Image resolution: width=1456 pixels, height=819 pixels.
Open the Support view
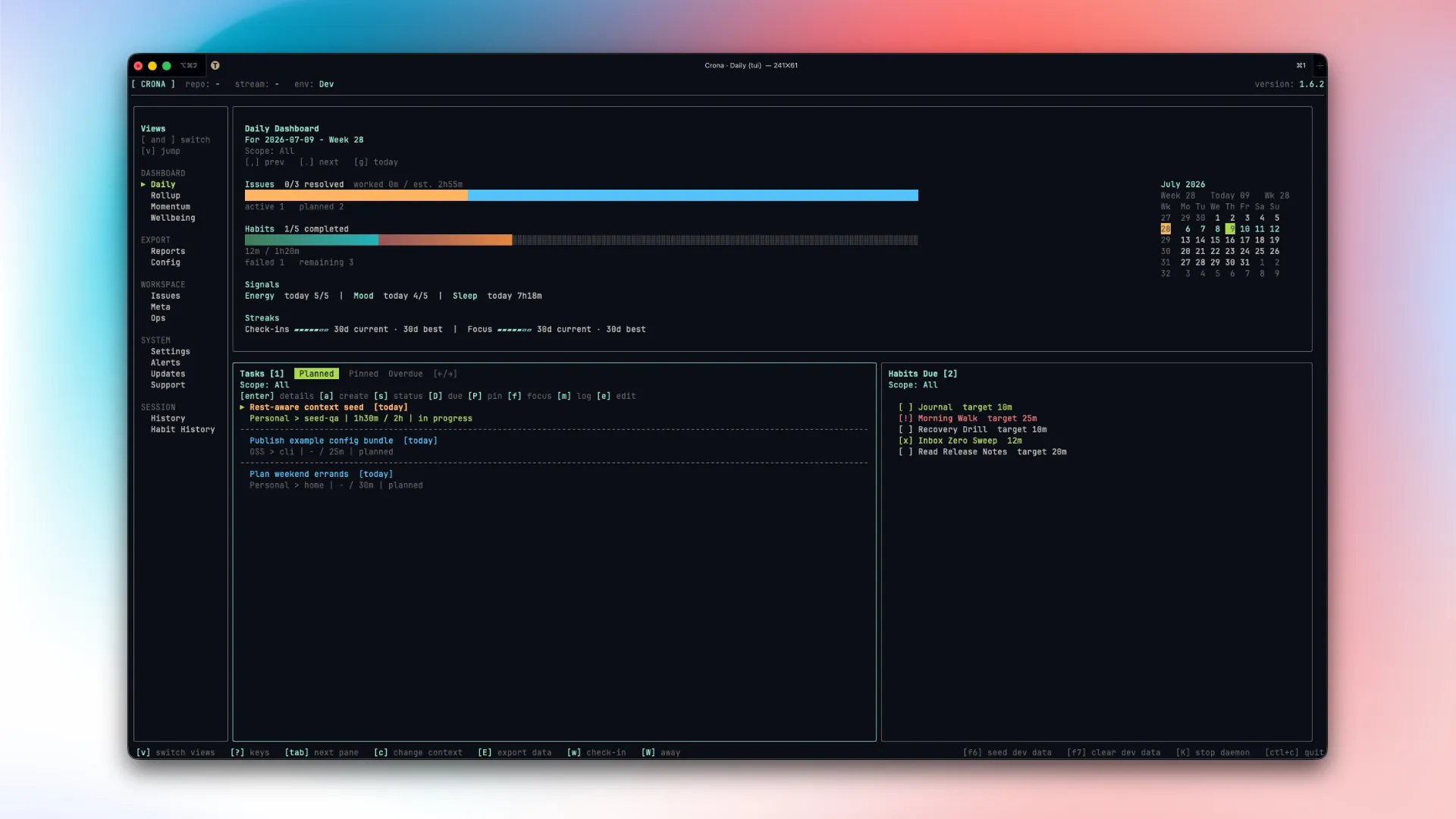(168, 385)
